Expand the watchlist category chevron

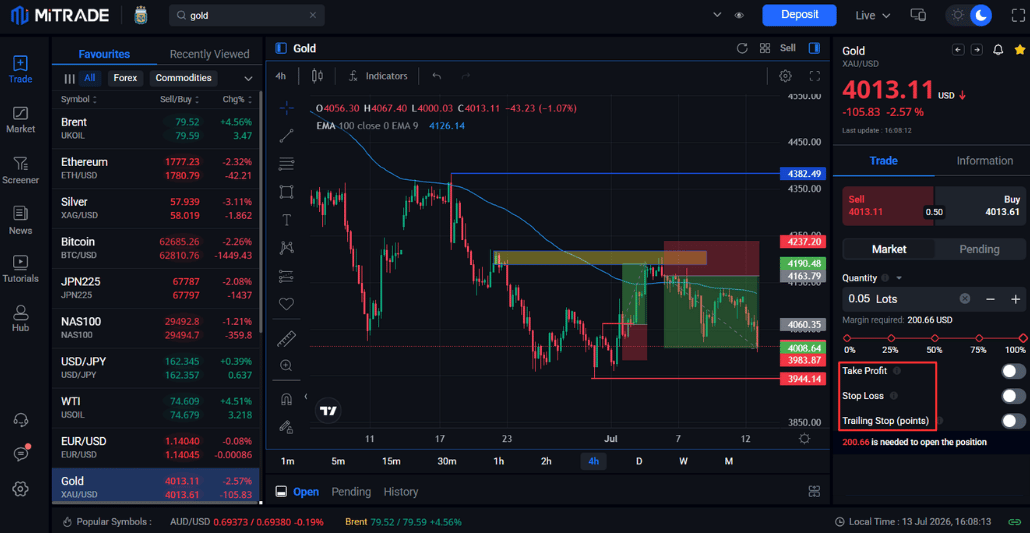click(248, 78)
